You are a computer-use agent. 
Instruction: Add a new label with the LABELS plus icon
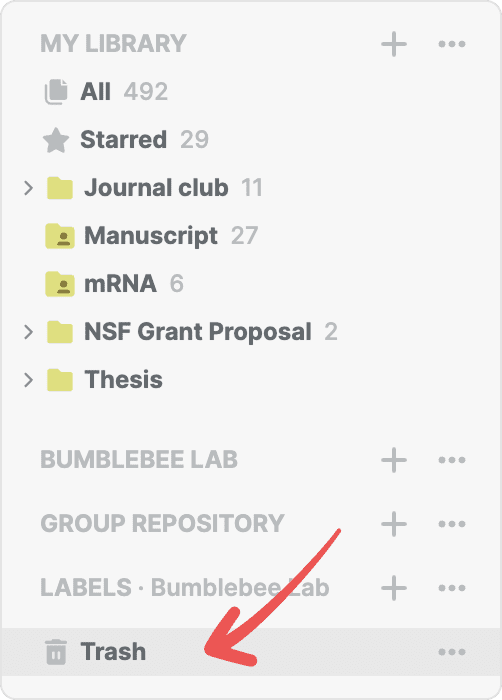point(394,588)
